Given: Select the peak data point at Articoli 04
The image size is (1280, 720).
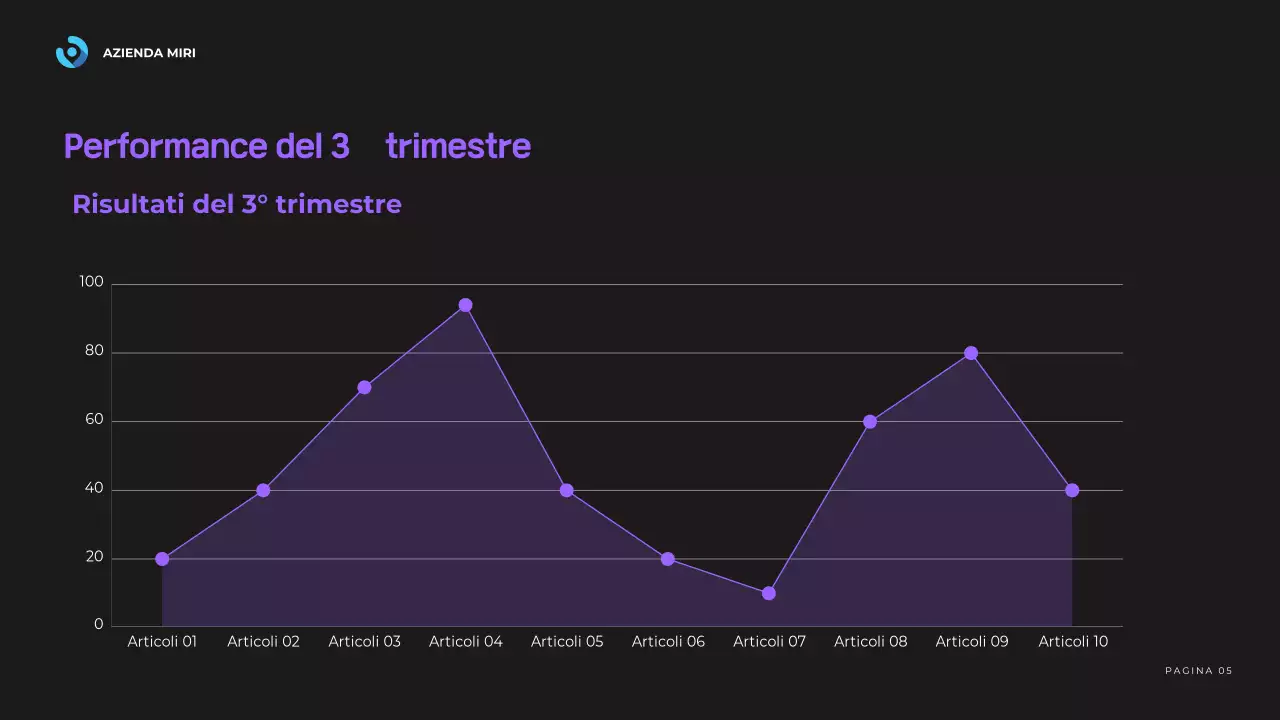Looking at the screenshot, I should coord(466,305).
